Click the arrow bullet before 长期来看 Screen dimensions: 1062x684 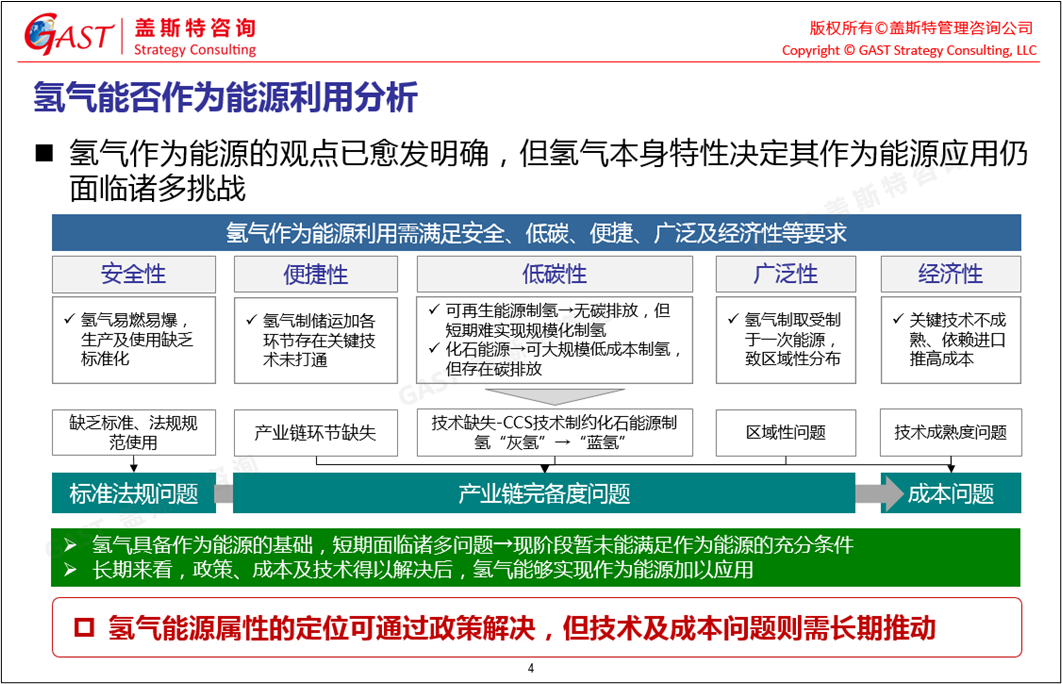coord(69,569)
